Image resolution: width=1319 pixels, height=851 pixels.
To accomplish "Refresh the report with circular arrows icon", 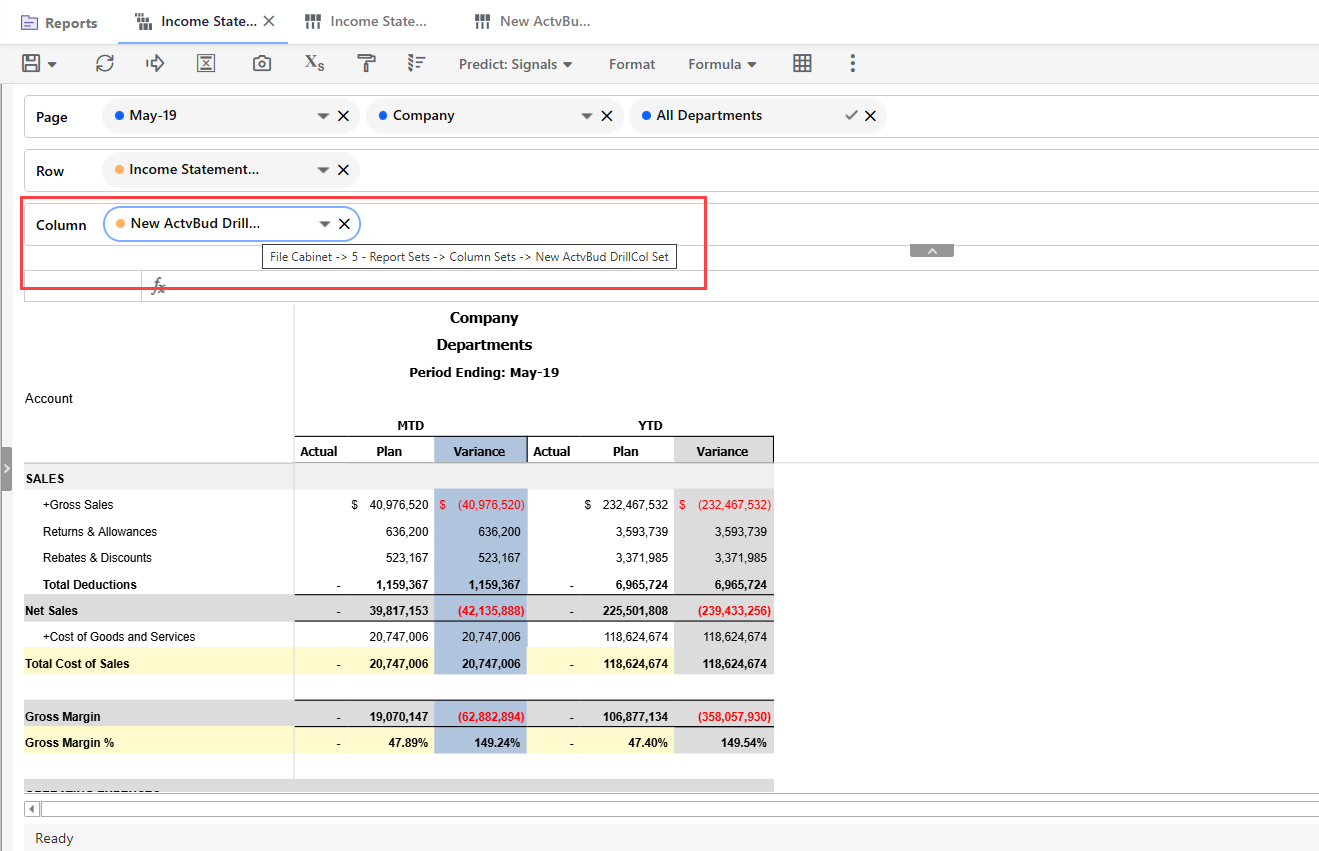I will 105,63.
